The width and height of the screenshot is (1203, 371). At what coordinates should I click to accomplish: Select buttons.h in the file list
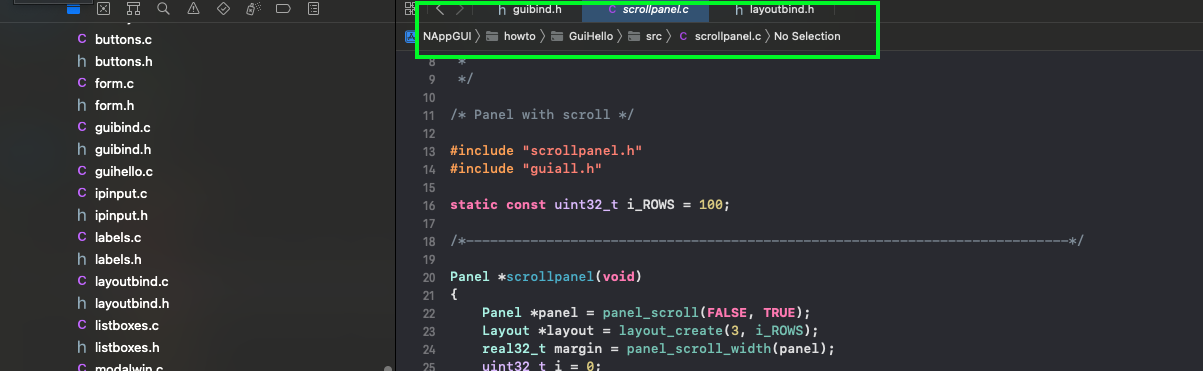click(115, 61)
